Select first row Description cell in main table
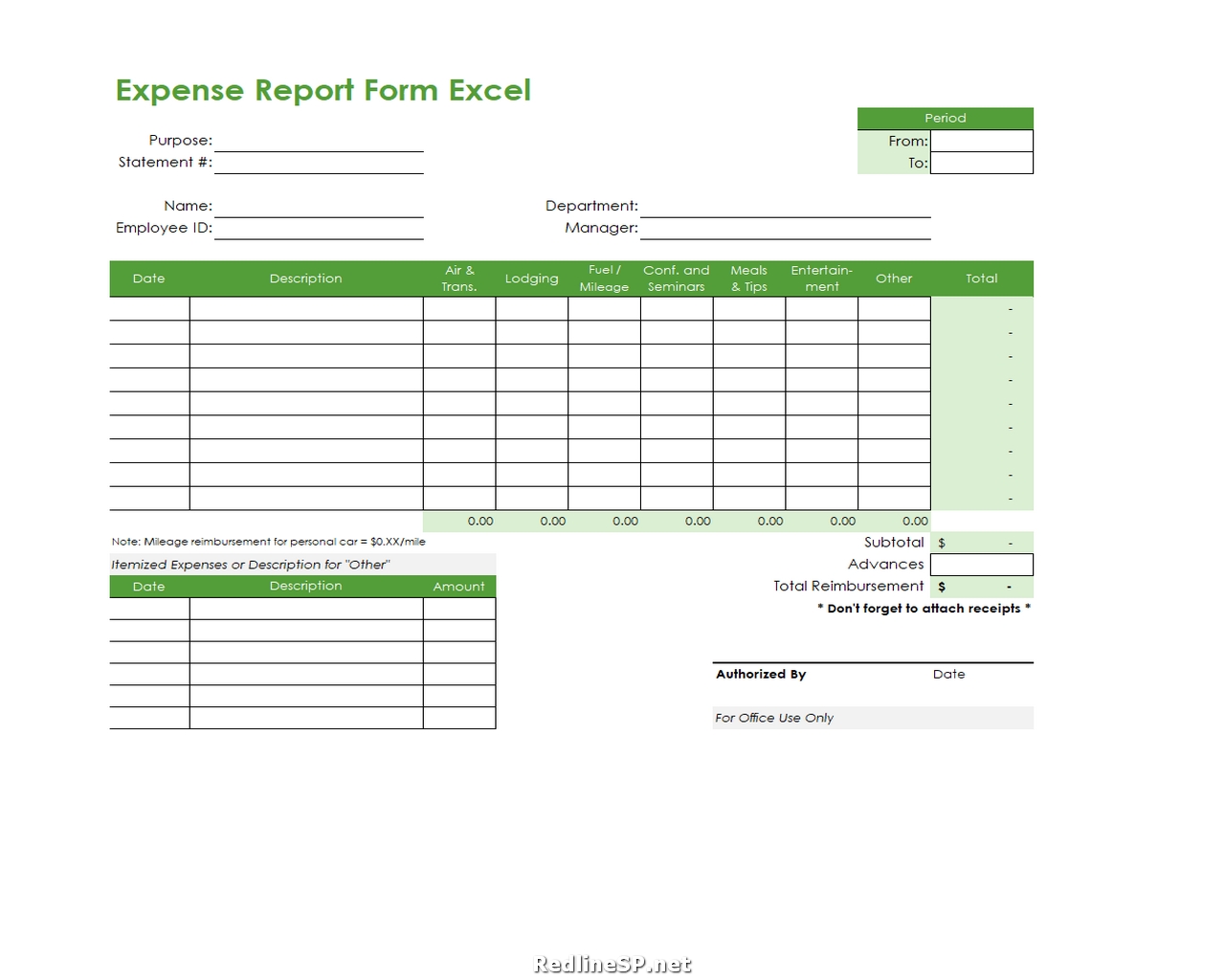1225x980 pixels. 306,308
